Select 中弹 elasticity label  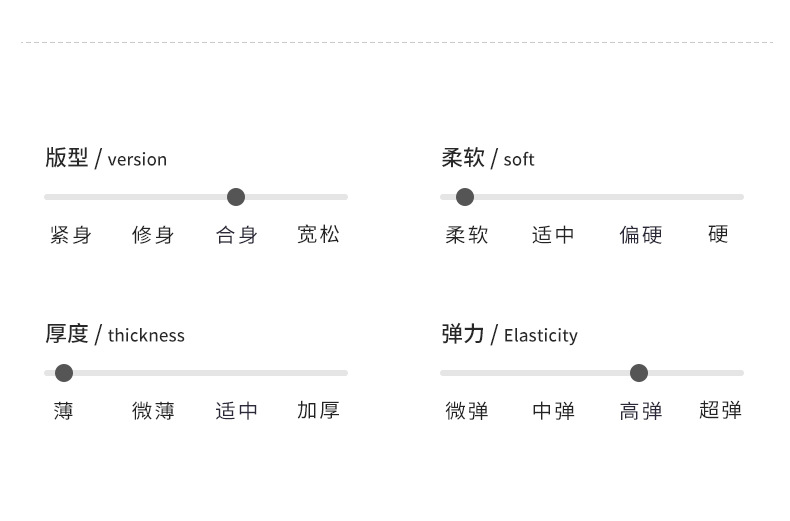[x=554, y=411]
